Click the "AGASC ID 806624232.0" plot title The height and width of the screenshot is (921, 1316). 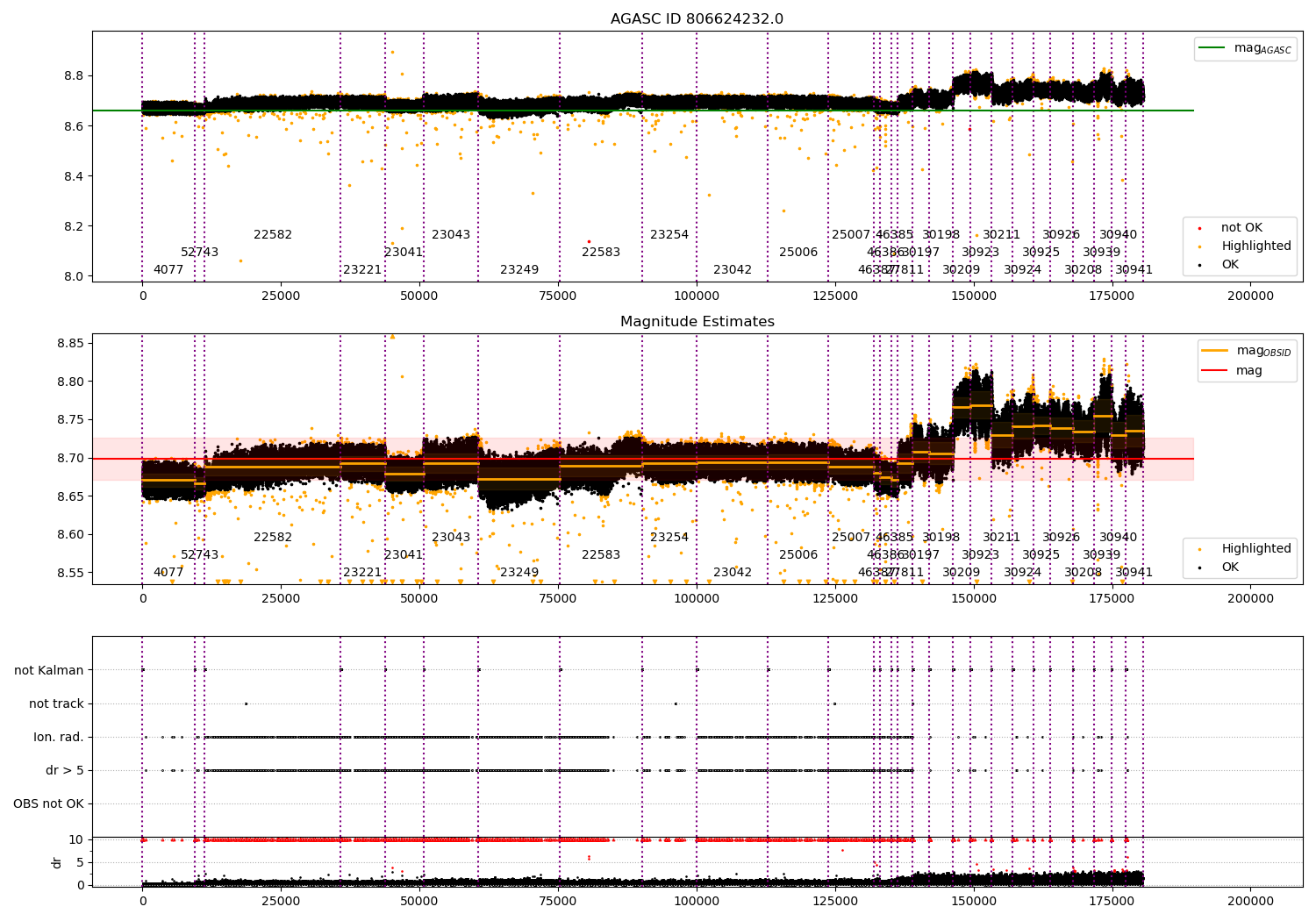(x=697, y=19)
